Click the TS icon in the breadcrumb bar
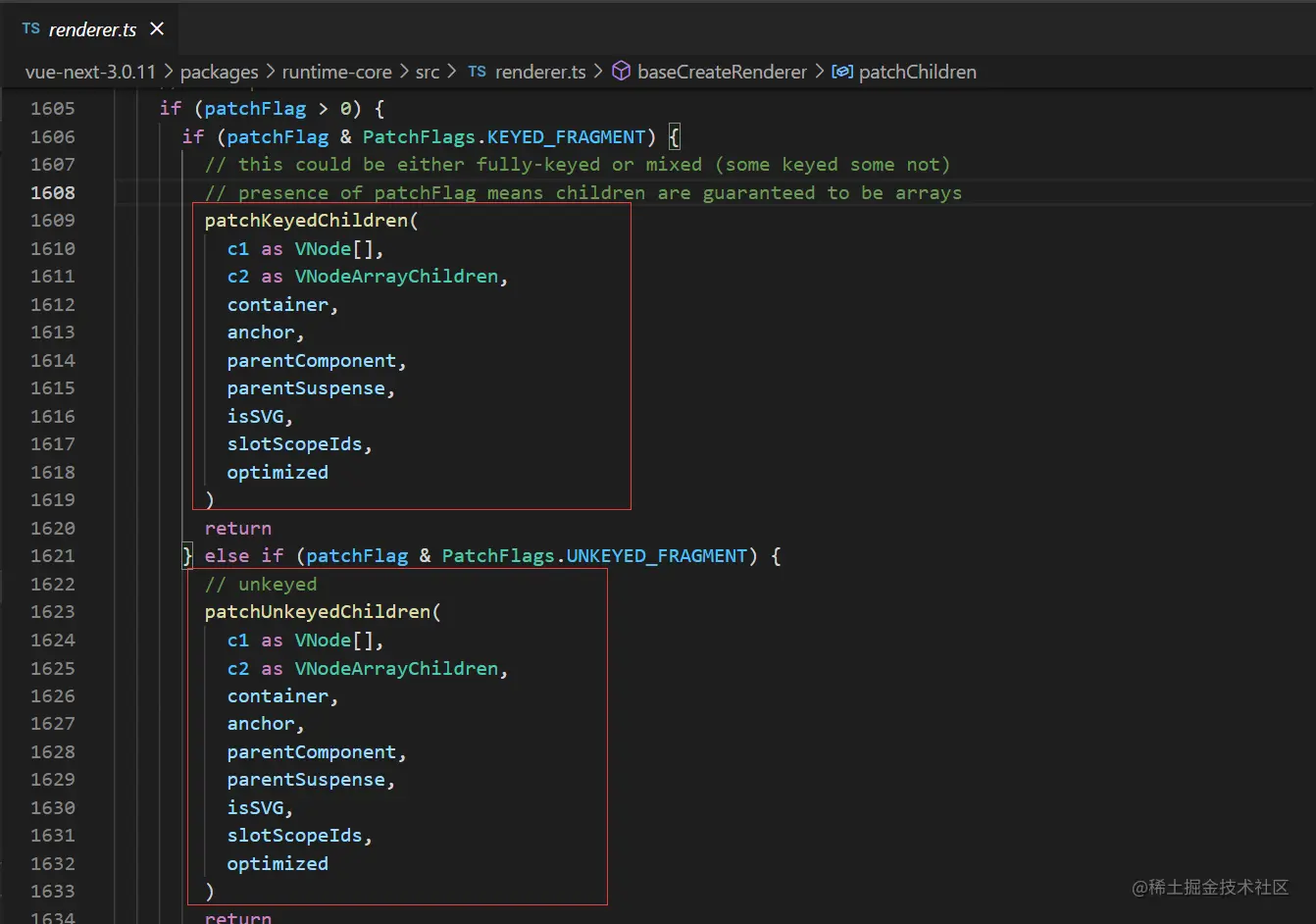 click(478, 72)
